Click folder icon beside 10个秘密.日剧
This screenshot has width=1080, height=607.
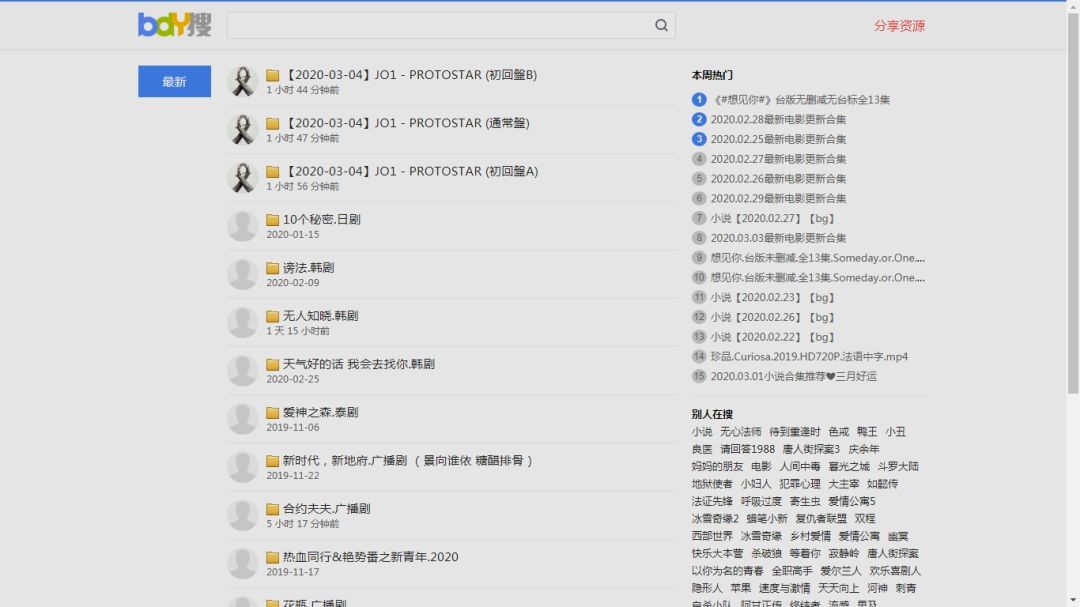click(x=272, y=220)
